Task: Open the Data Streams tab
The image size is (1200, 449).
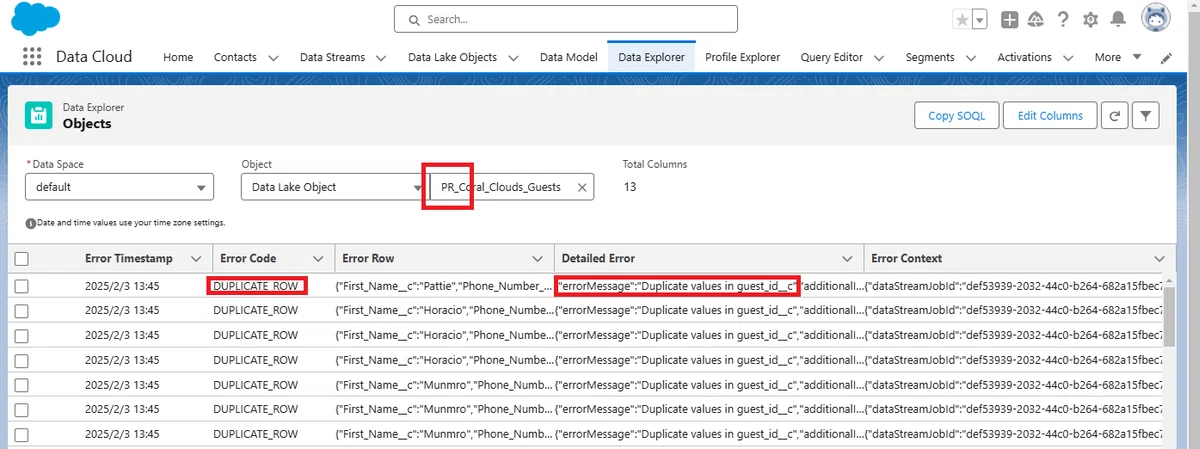Action: (x=332, y=57)
